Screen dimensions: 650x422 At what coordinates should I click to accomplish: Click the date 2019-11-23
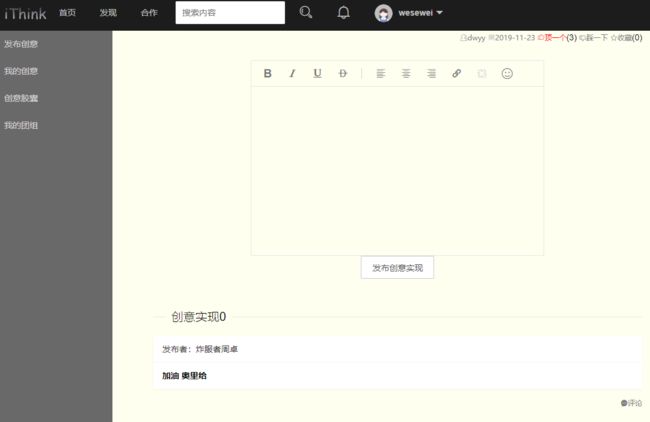[x=515, y=38]
